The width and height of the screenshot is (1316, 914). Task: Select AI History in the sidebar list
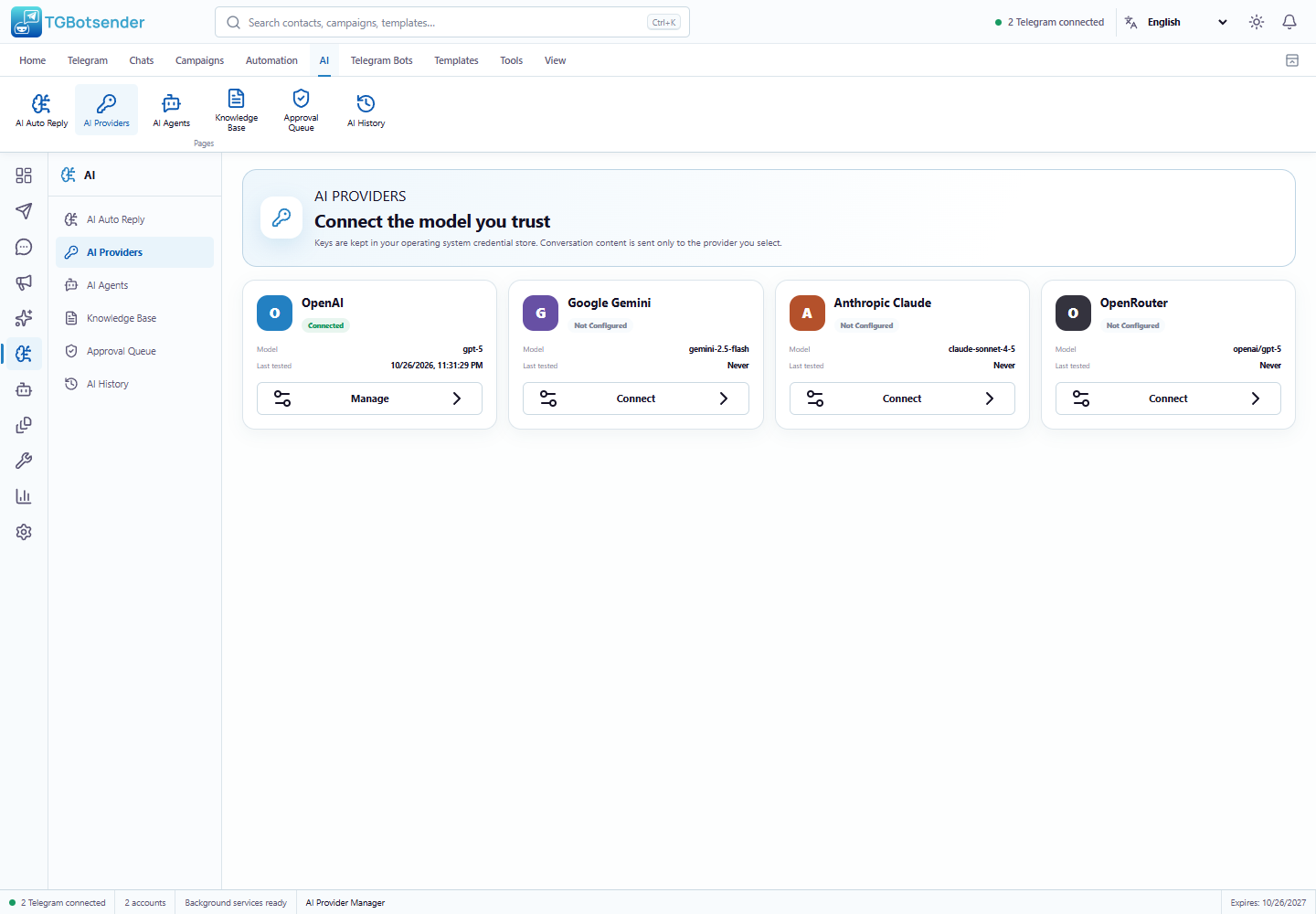point(135,384)
